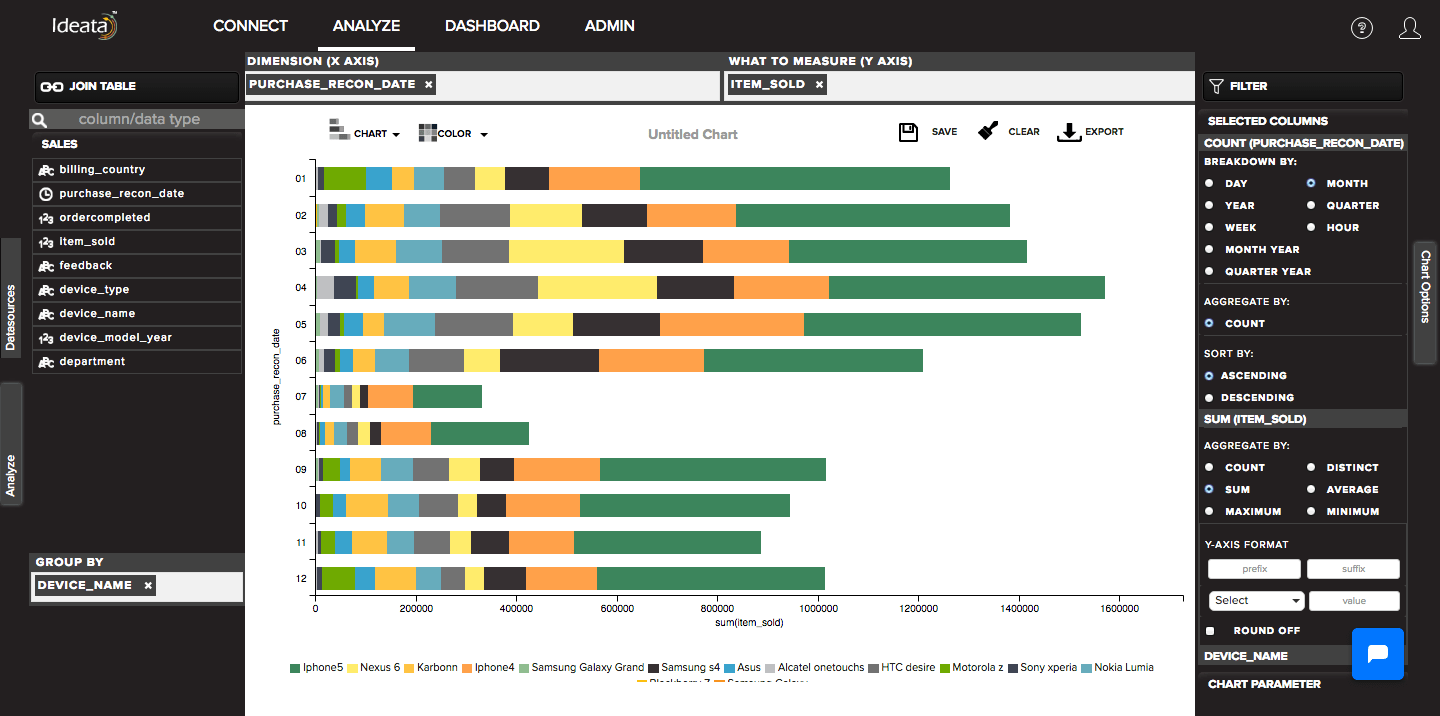Click the FILTER button
The image size is (1440, 716).
click(1302, 87)
